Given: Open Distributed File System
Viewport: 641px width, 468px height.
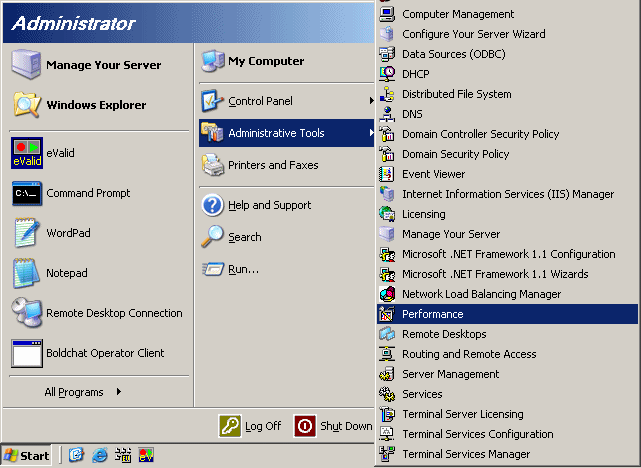Looking at the screenshot, I should (507, 94).
